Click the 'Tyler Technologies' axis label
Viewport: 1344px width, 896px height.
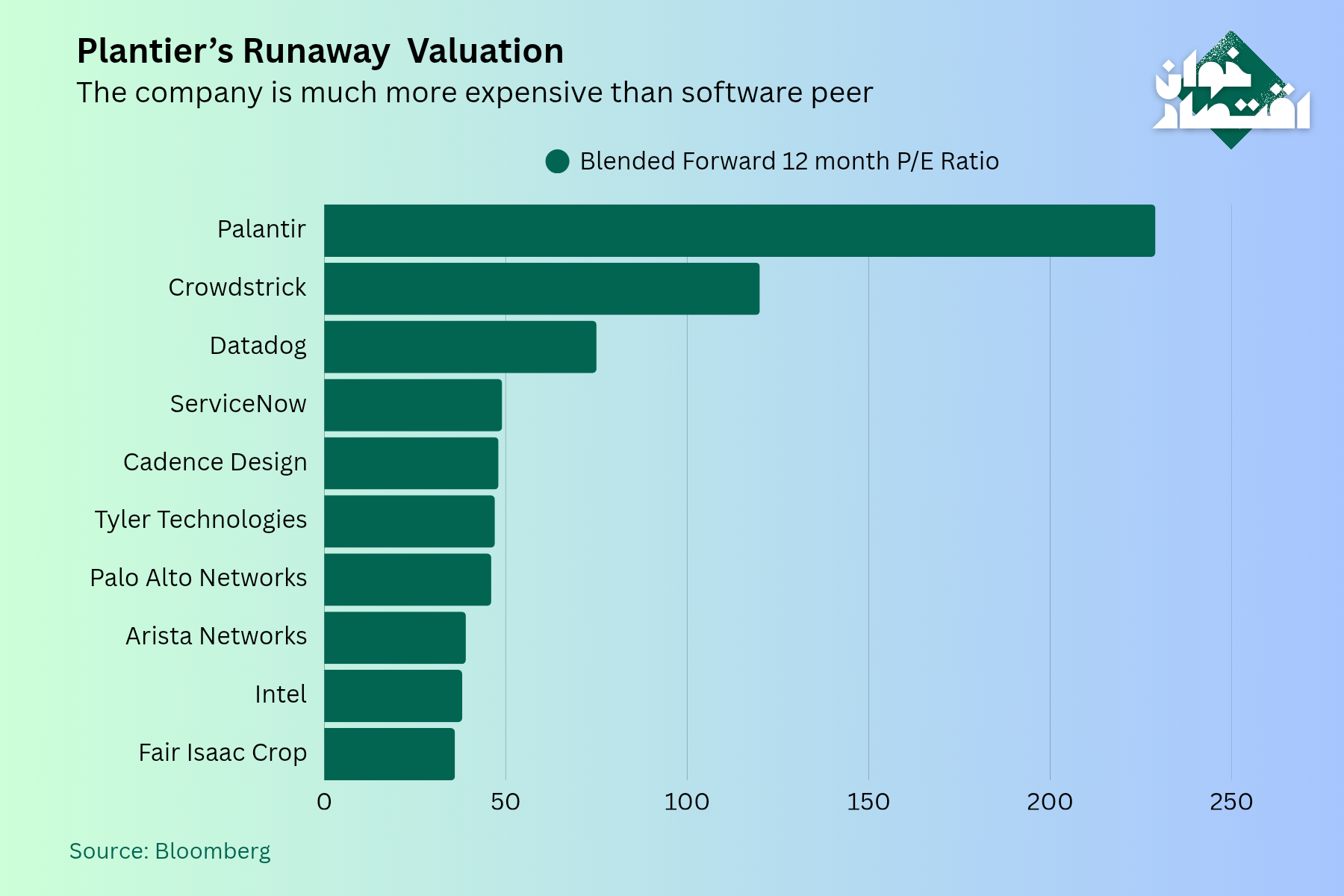pos(200,520)
